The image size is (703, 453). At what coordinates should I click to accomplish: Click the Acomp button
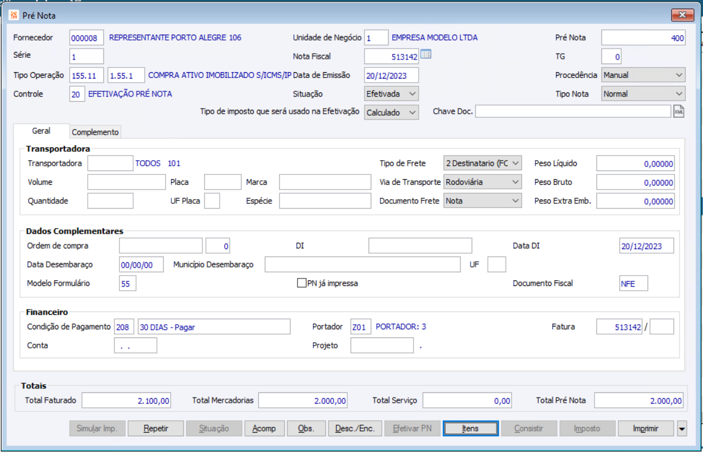coord(264,428)
